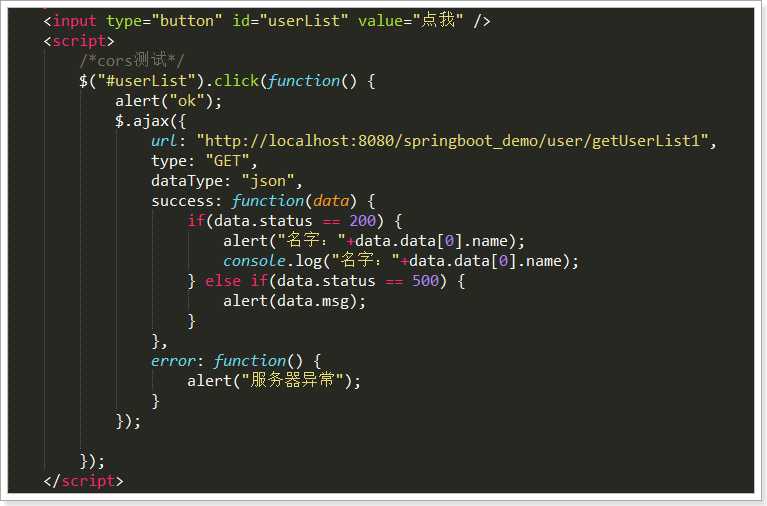767x506 pixels.
Task: Click the number 200 in the condition
Action: [x=362, y=221]
